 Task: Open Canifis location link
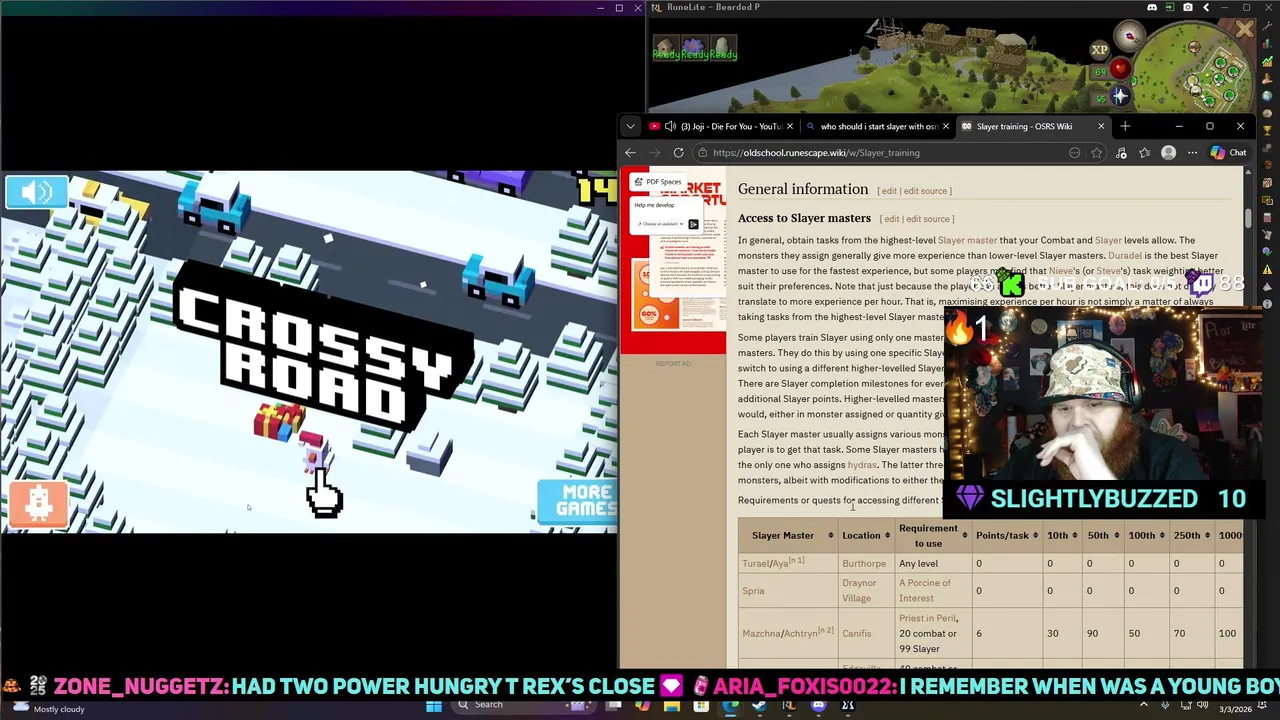(857, 634)
